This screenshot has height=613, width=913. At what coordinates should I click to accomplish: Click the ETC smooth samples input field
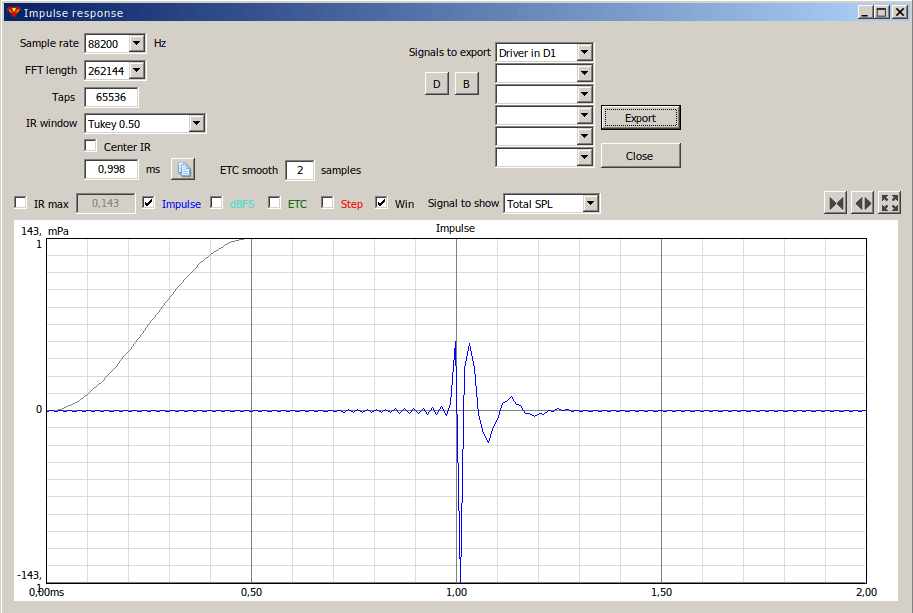300,170
